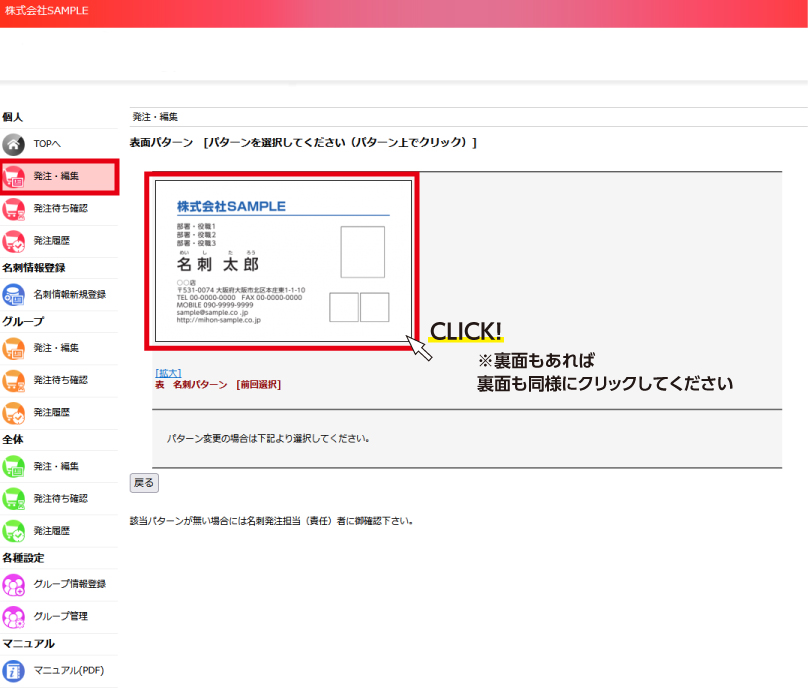Open the blue マニュアル(PDF) icon
The width and height of the screenshot is (808, 688).
click(x=14, y=670)
